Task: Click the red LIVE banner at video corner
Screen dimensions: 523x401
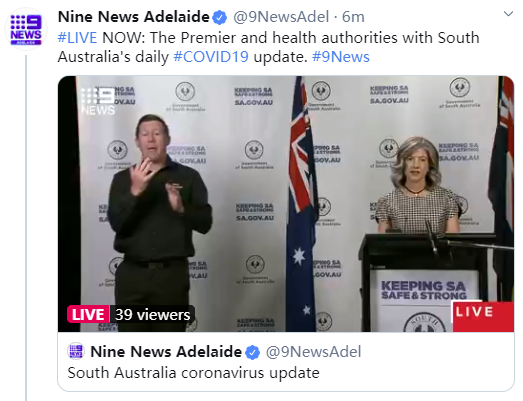Action: point(482,316)
